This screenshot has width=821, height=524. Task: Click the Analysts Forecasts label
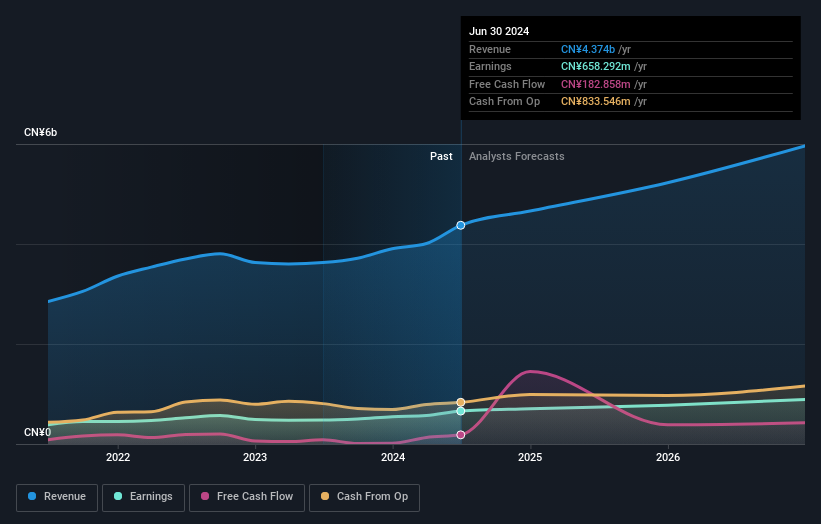(x=517, y=157)
